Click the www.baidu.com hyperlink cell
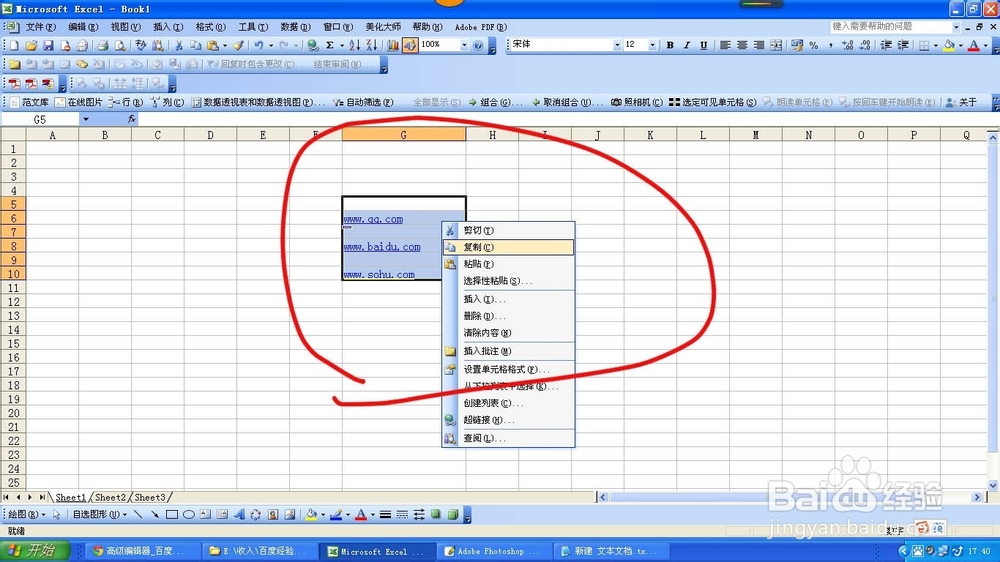Image resolution: width=1000 pixels, height=562 pixels. pyautogui.click(x=381, y=247)
